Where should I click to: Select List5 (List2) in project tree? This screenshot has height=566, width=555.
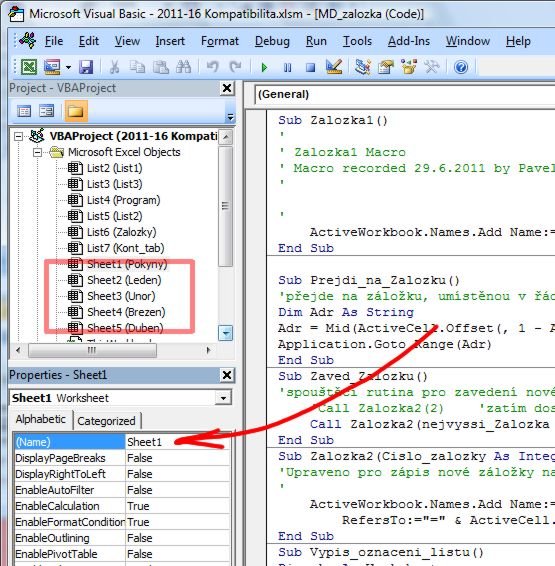pyautogui.click(x=115, y=216)
